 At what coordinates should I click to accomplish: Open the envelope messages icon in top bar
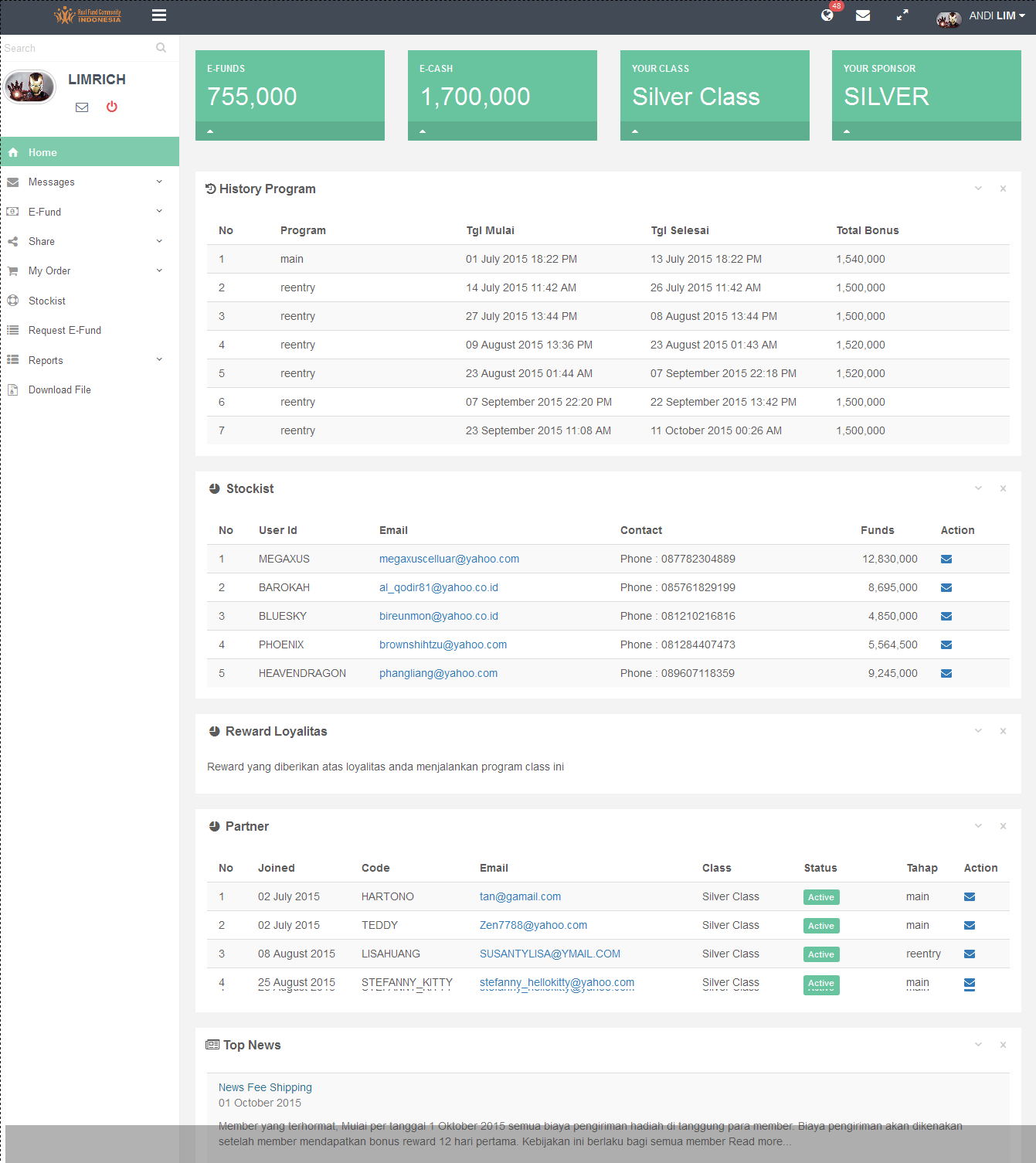[863, 15]
